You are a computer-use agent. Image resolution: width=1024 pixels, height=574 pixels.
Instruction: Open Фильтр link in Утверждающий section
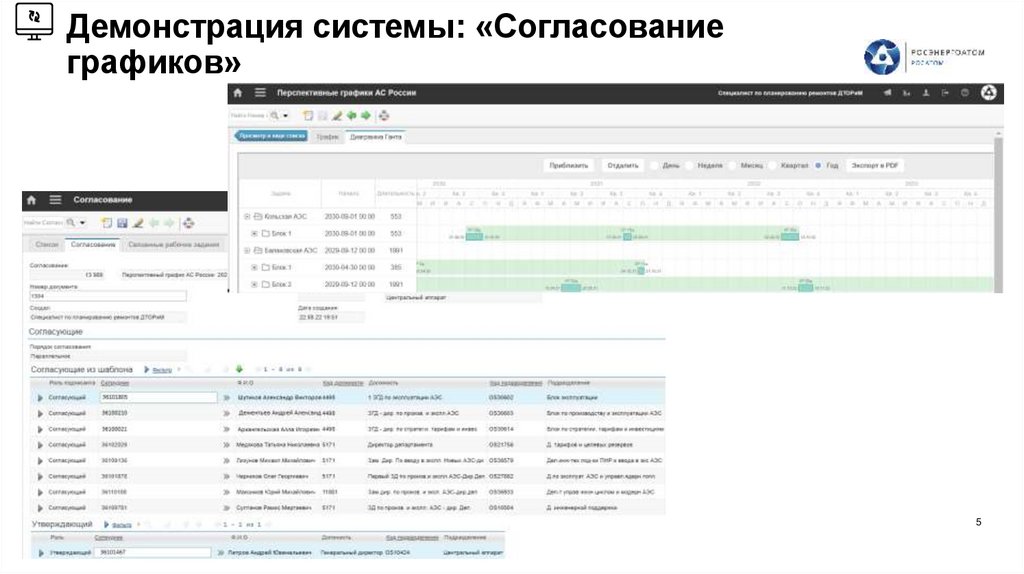click(x=121, y=525)
